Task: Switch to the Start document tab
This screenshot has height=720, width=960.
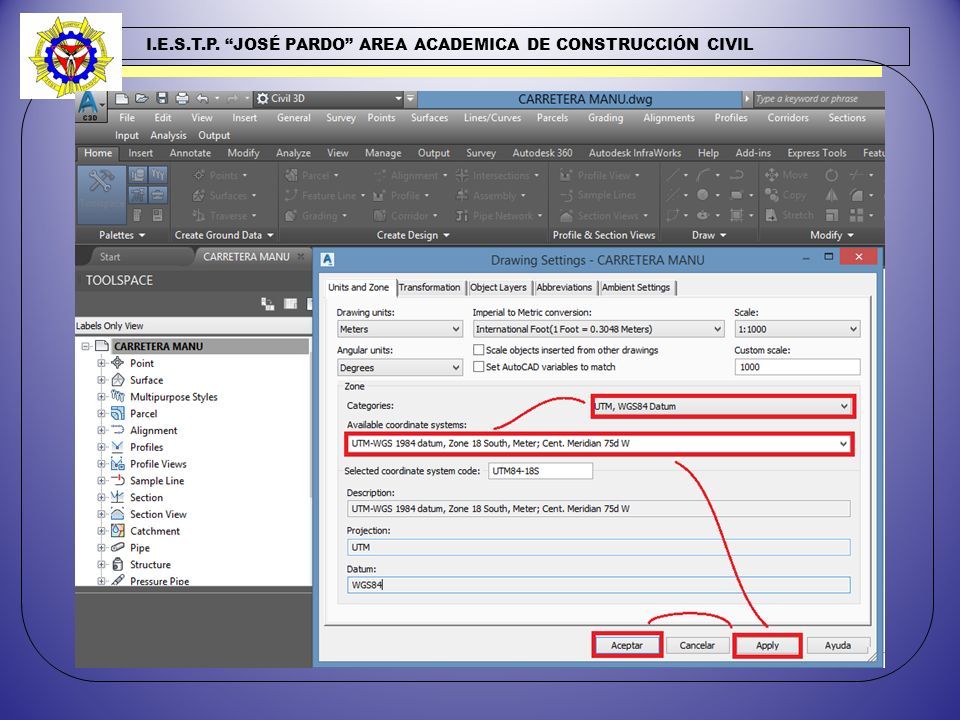Action: tap(110, 257)
